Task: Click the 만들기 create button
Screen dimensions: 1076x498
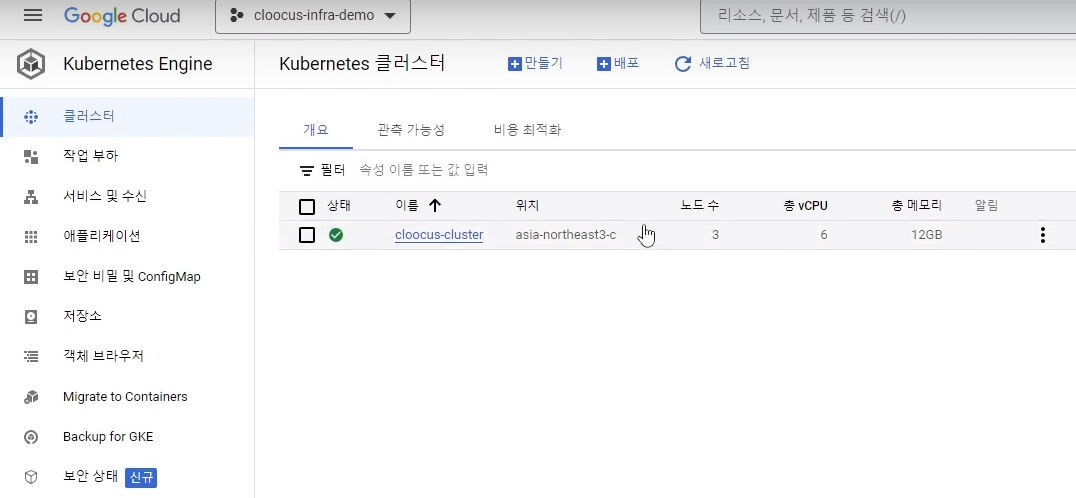Action: pyautogui.click(x=535, y=64)
